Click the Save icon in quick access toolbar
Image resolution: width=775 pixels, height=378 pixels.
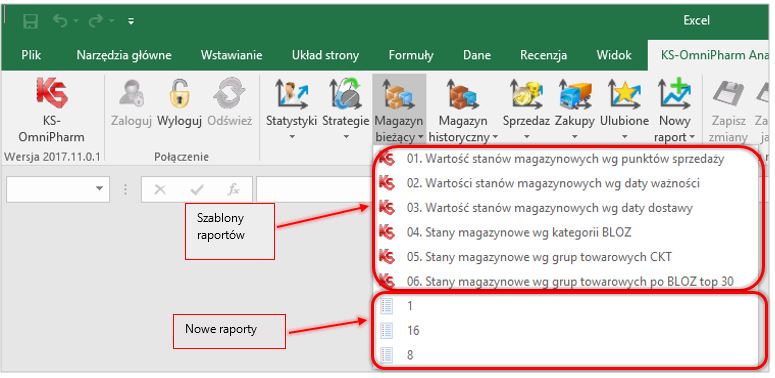pyautogui.click(x=31, y=21)
